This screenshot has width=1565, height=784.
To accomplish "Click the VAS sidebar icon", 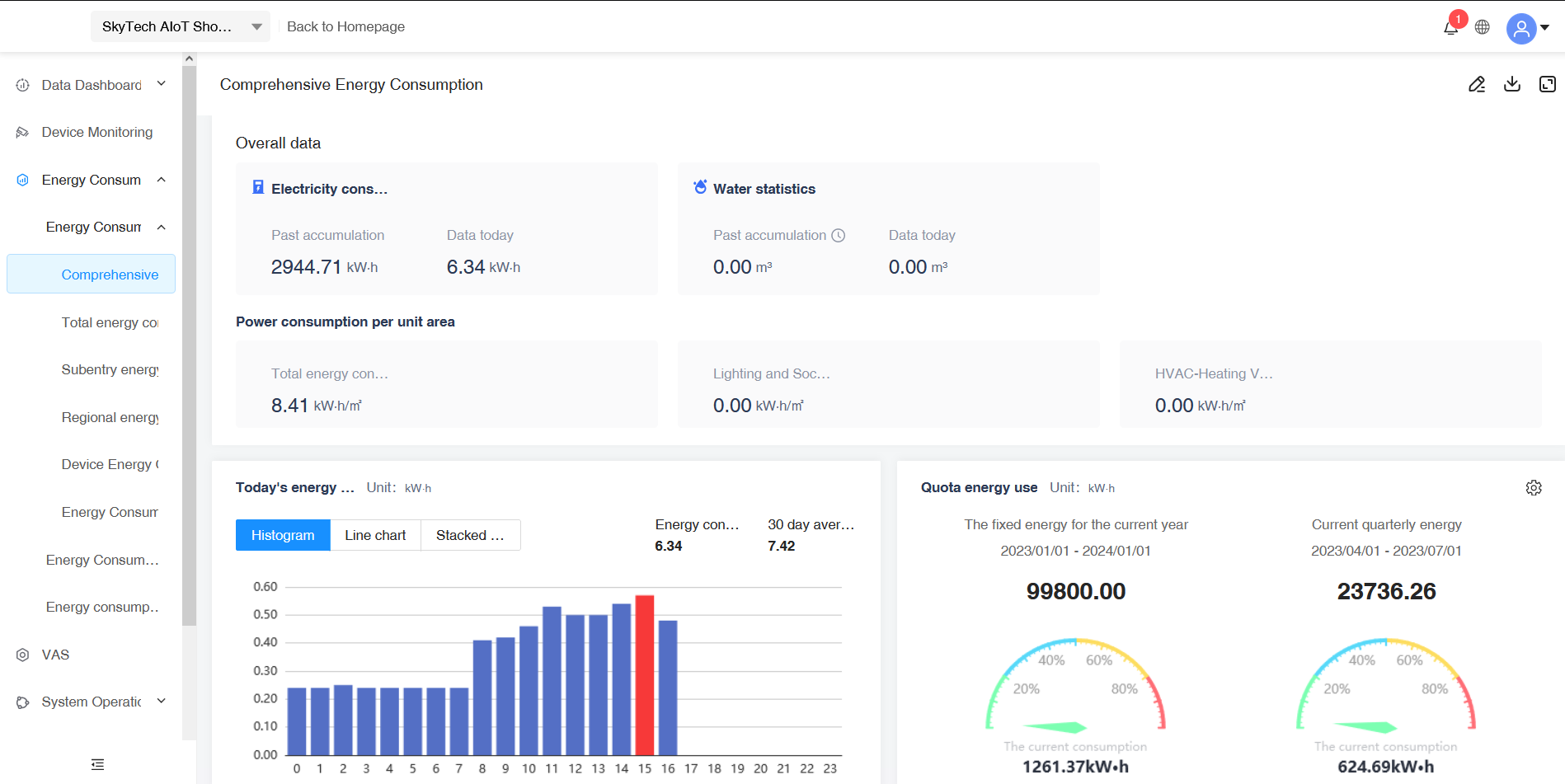I will pos(23,655).
